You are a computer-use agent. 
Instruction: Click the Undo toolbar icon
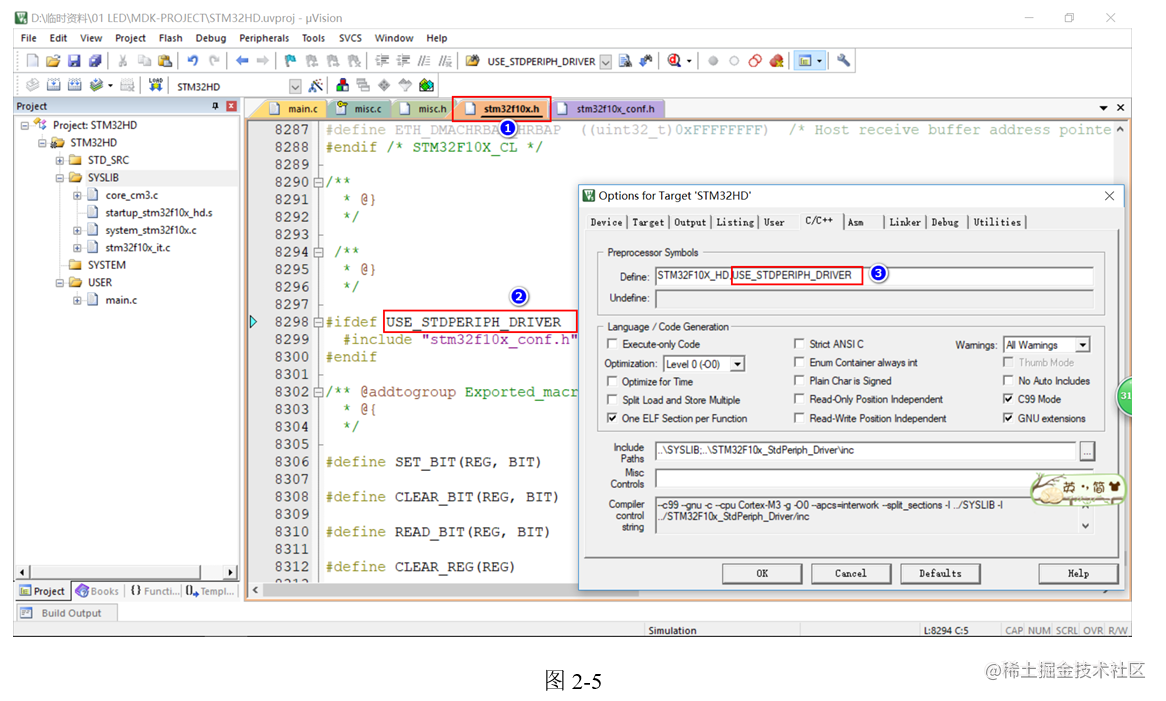[193, 61]
